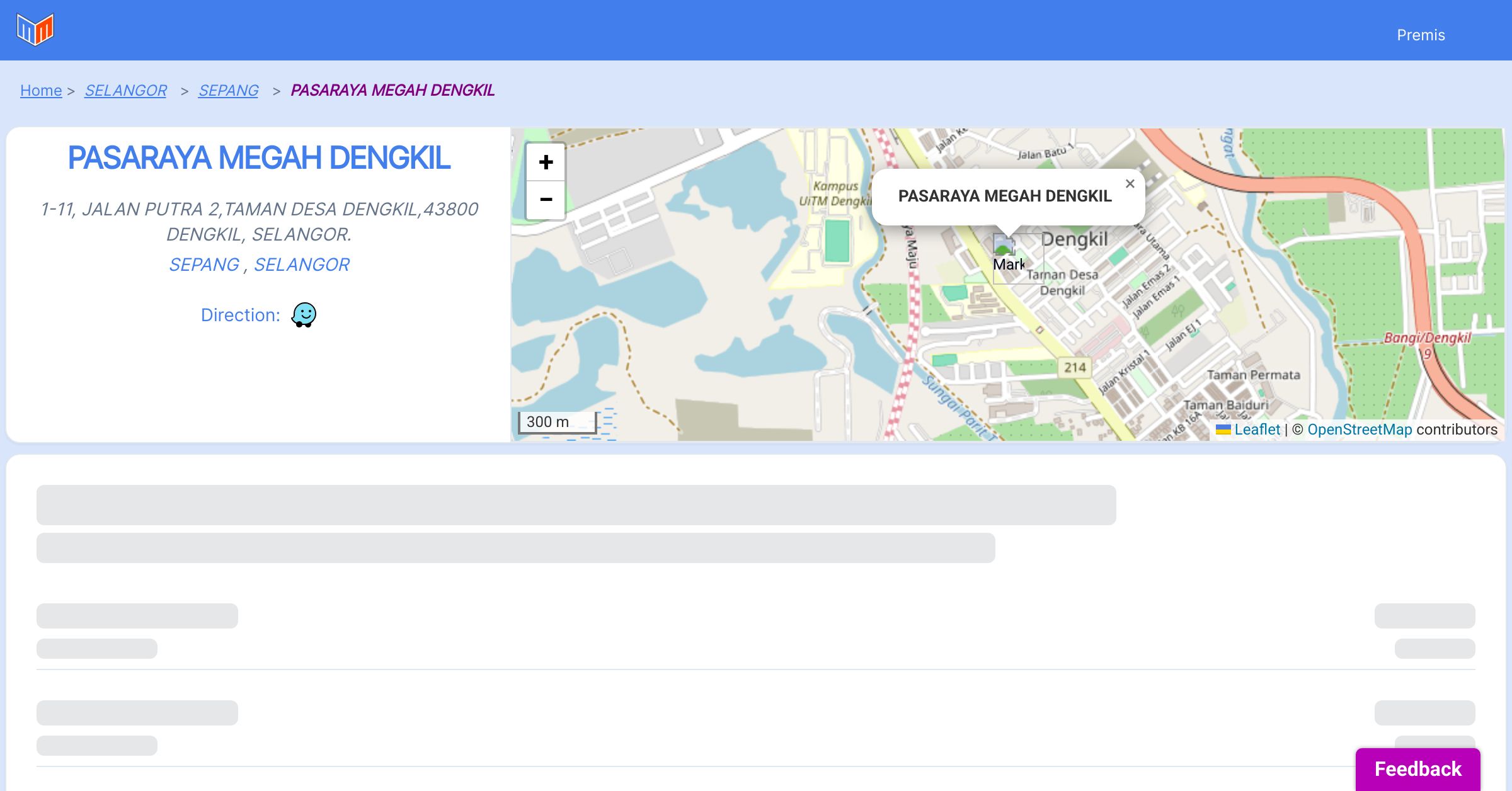Viewport: 1512px width, 791px height.
Task: Open Waze directions icon
Action: pyautogui.click(x=304, y=315)
